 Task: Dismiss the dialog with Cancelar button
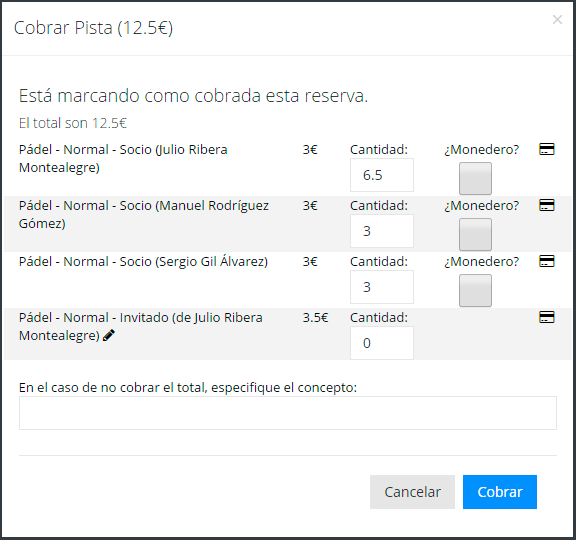point(412,492)
